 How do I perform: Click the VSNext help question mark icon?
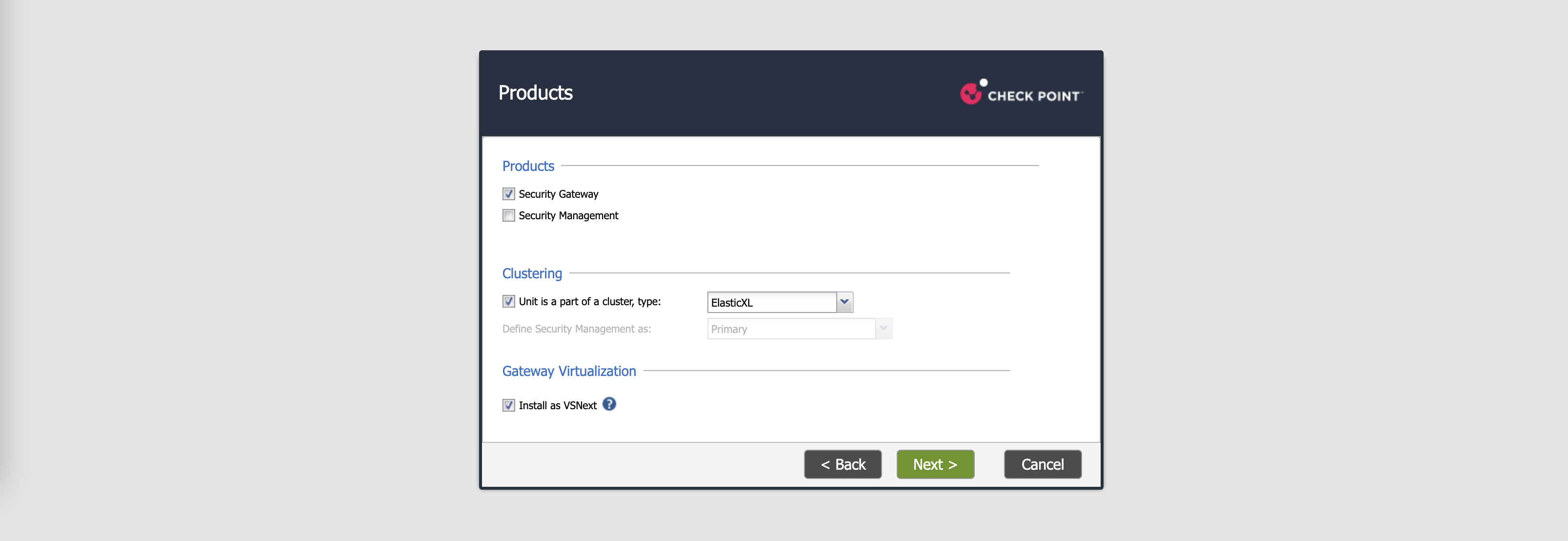pyautogui.click(x=609, y=405)
